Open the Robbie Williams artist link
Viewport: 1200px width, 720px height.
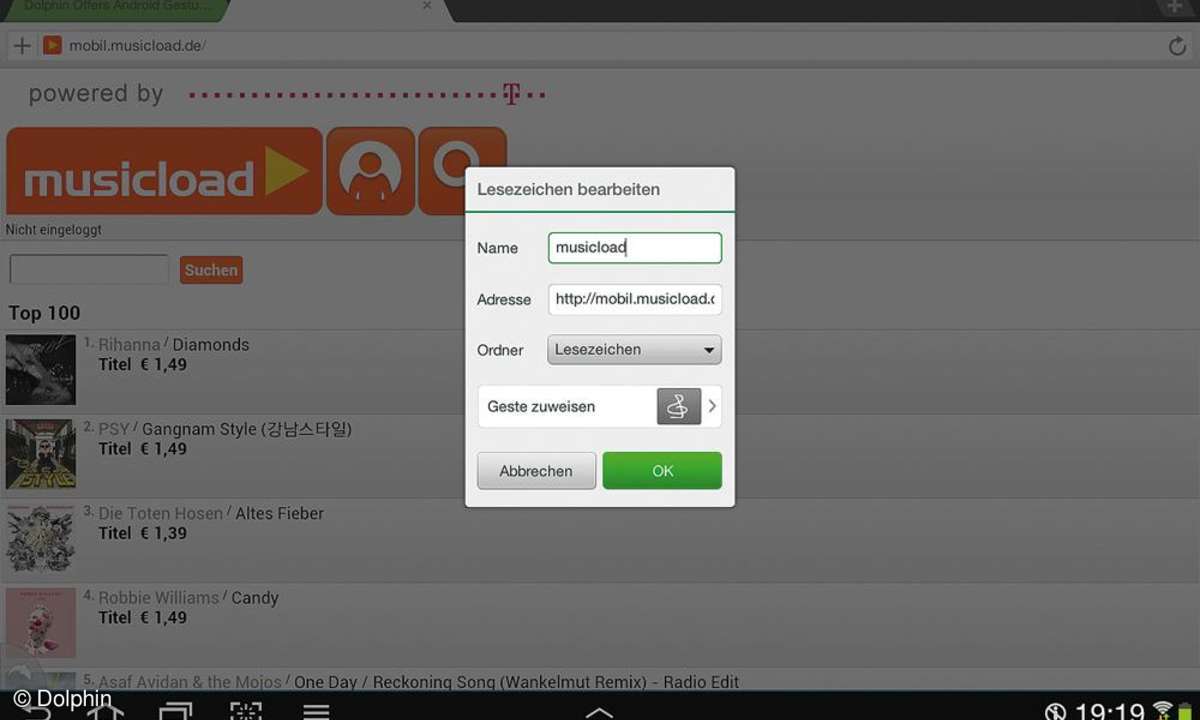[158, 598]
